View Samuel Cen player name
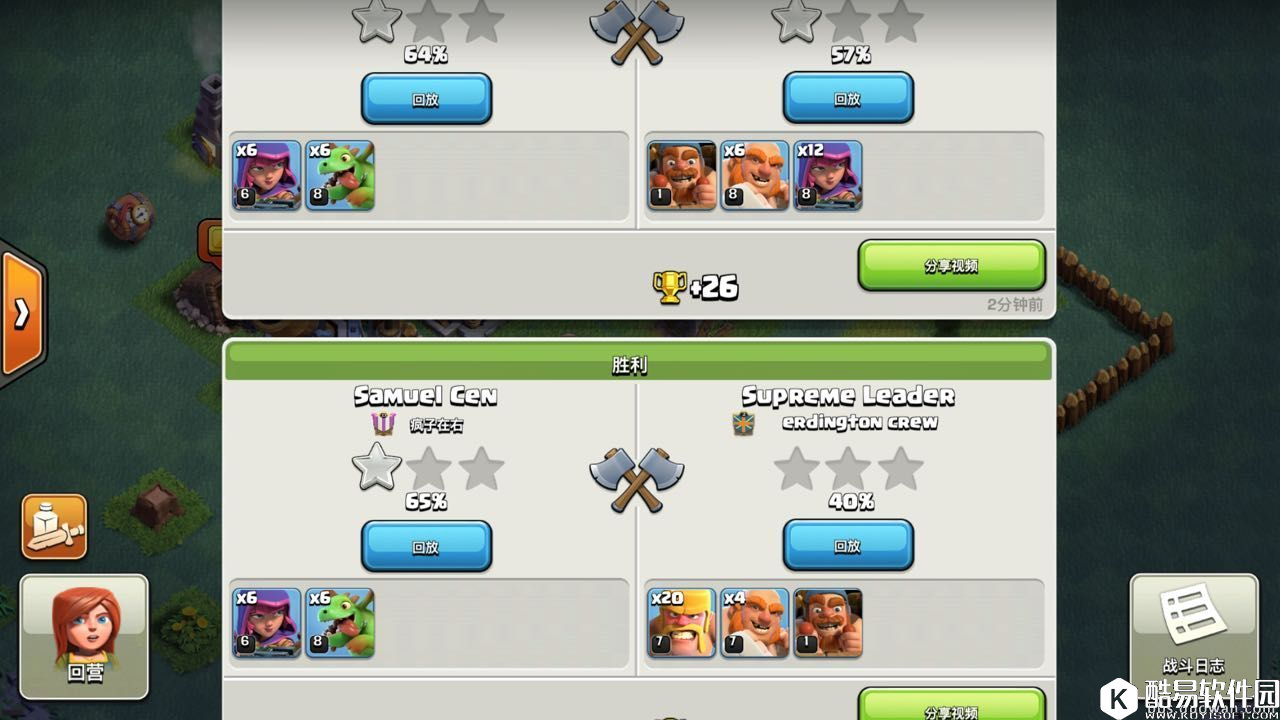Screen dimensions: 1280x720 pos(426,396)
